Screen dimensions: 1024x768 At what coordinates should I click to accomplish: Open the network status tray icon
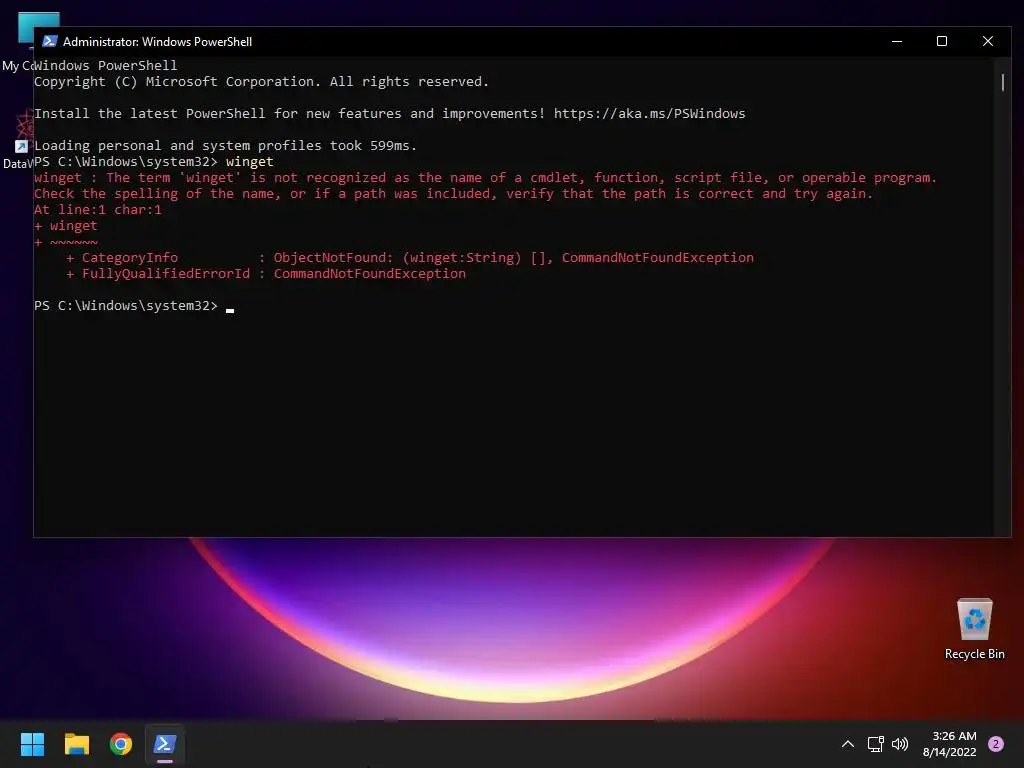[875, 744]
